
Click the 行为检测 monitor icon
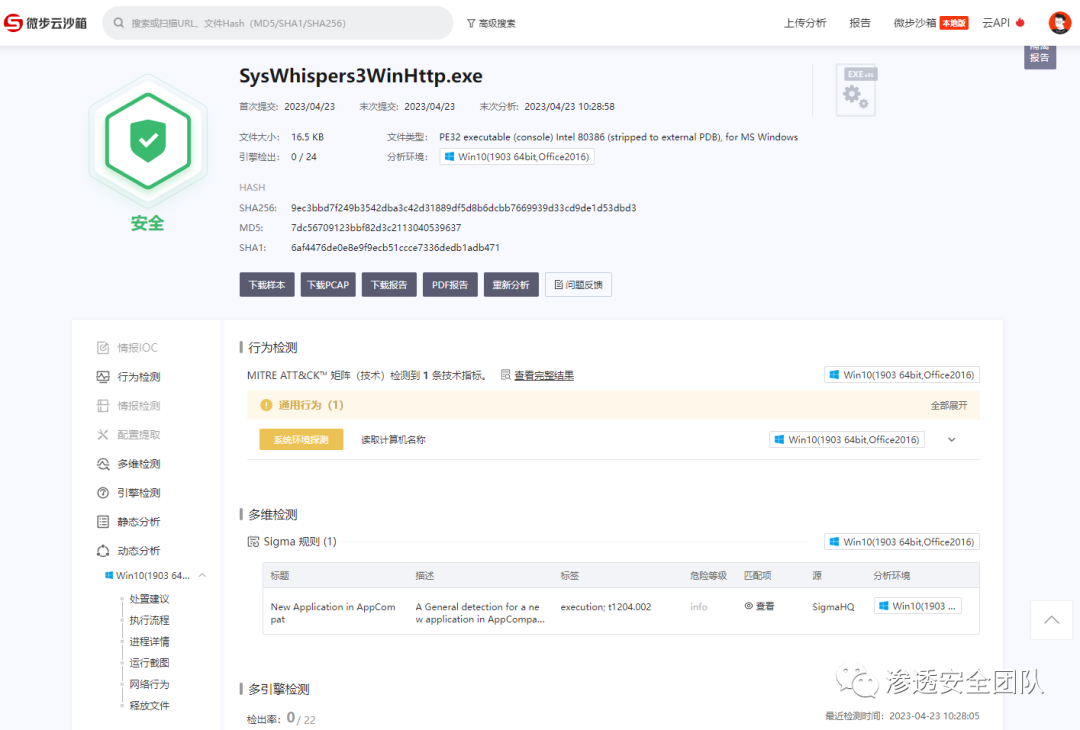(103, 377)
